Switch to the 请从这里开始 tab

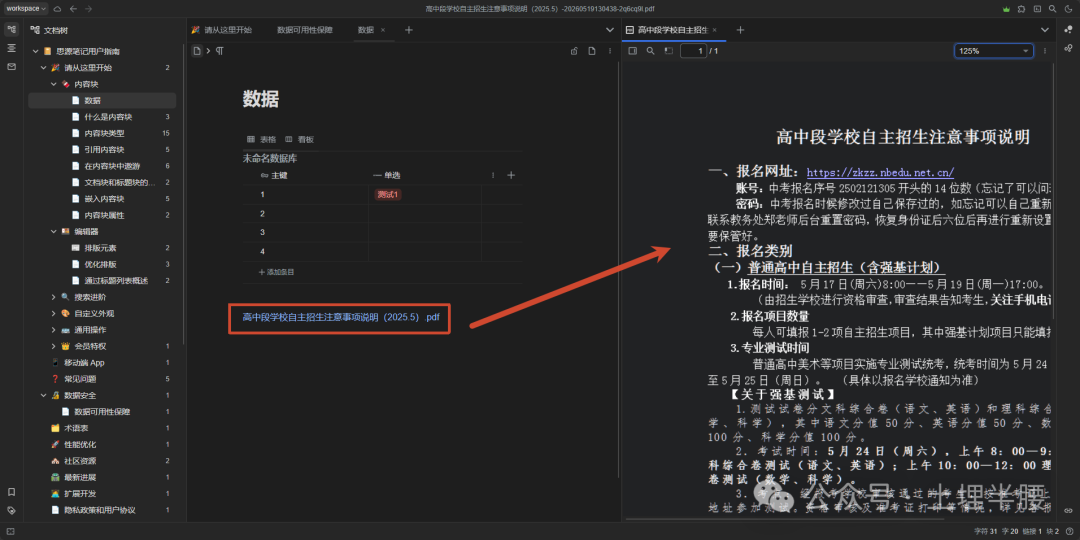(222, 30)
